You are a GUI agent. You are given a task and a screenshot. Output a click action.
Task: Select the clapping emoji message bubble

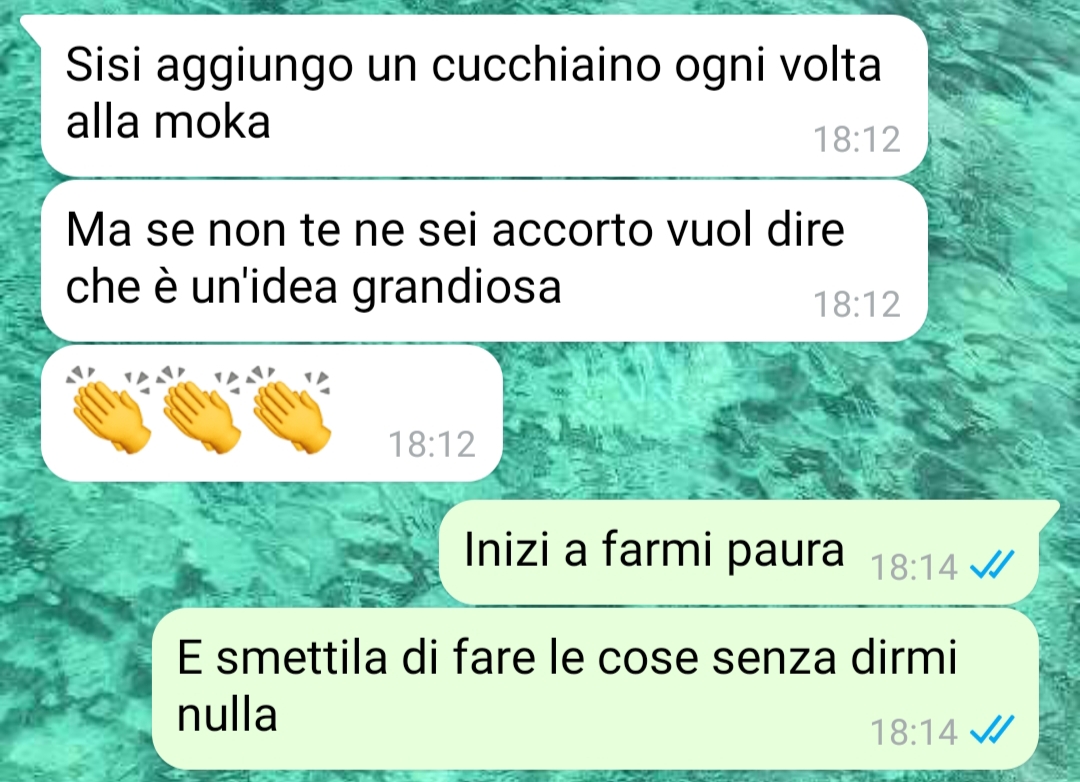(271, 413)
